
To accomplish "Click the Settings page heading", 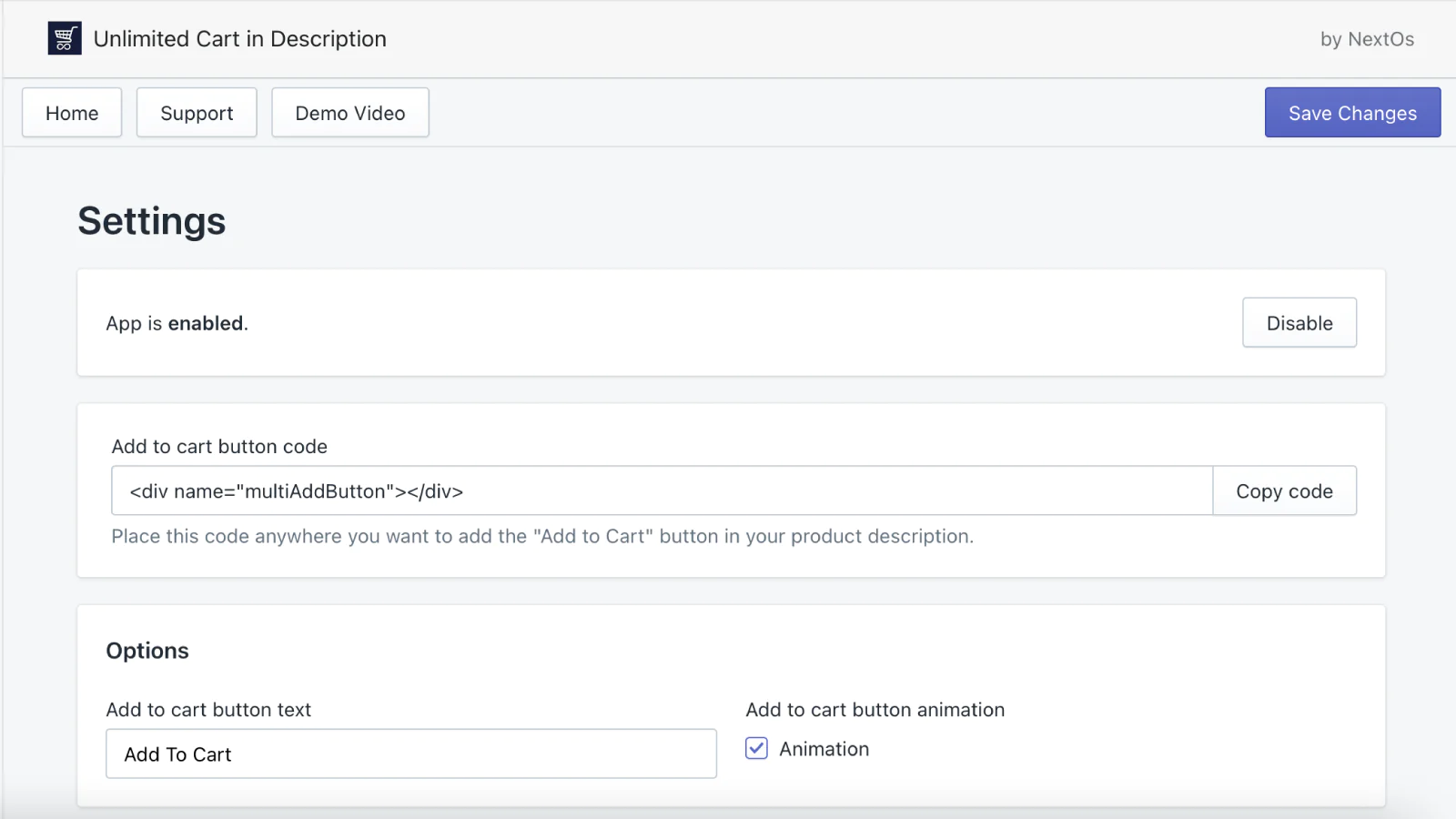I will pos(152,221).
